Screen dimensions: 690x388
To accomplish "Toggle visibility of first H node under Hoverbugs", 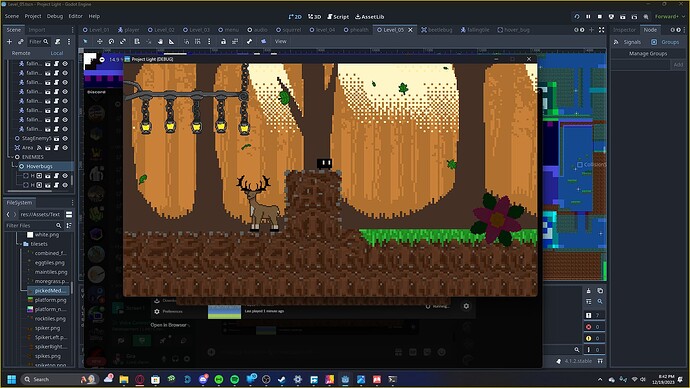I will [65, 176].
